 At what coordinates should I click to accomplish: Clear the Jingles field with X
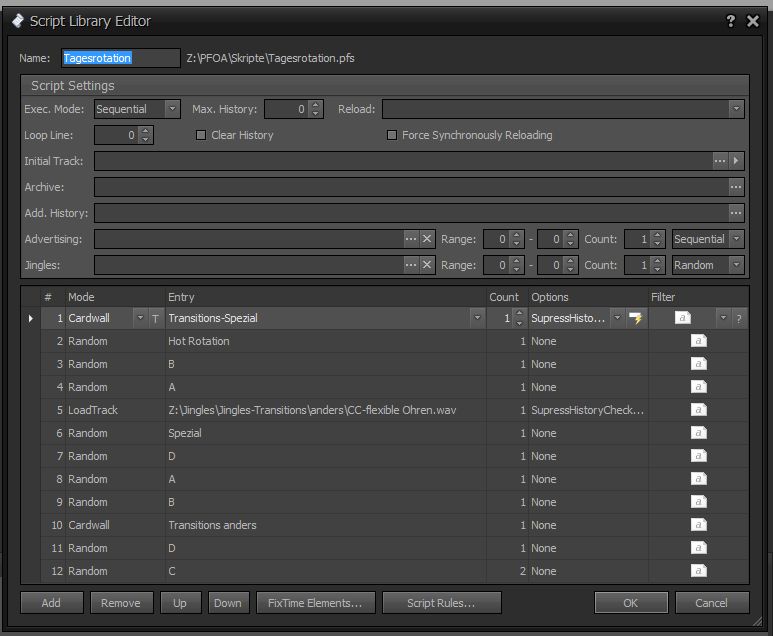[x=427, y=265]
